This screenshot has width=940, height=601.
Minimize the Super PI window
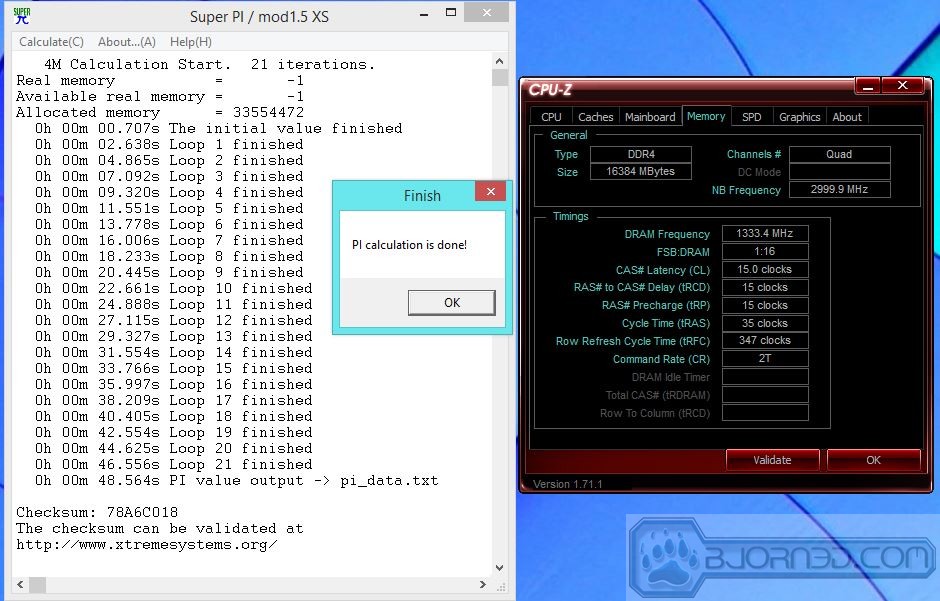point(424,14)
